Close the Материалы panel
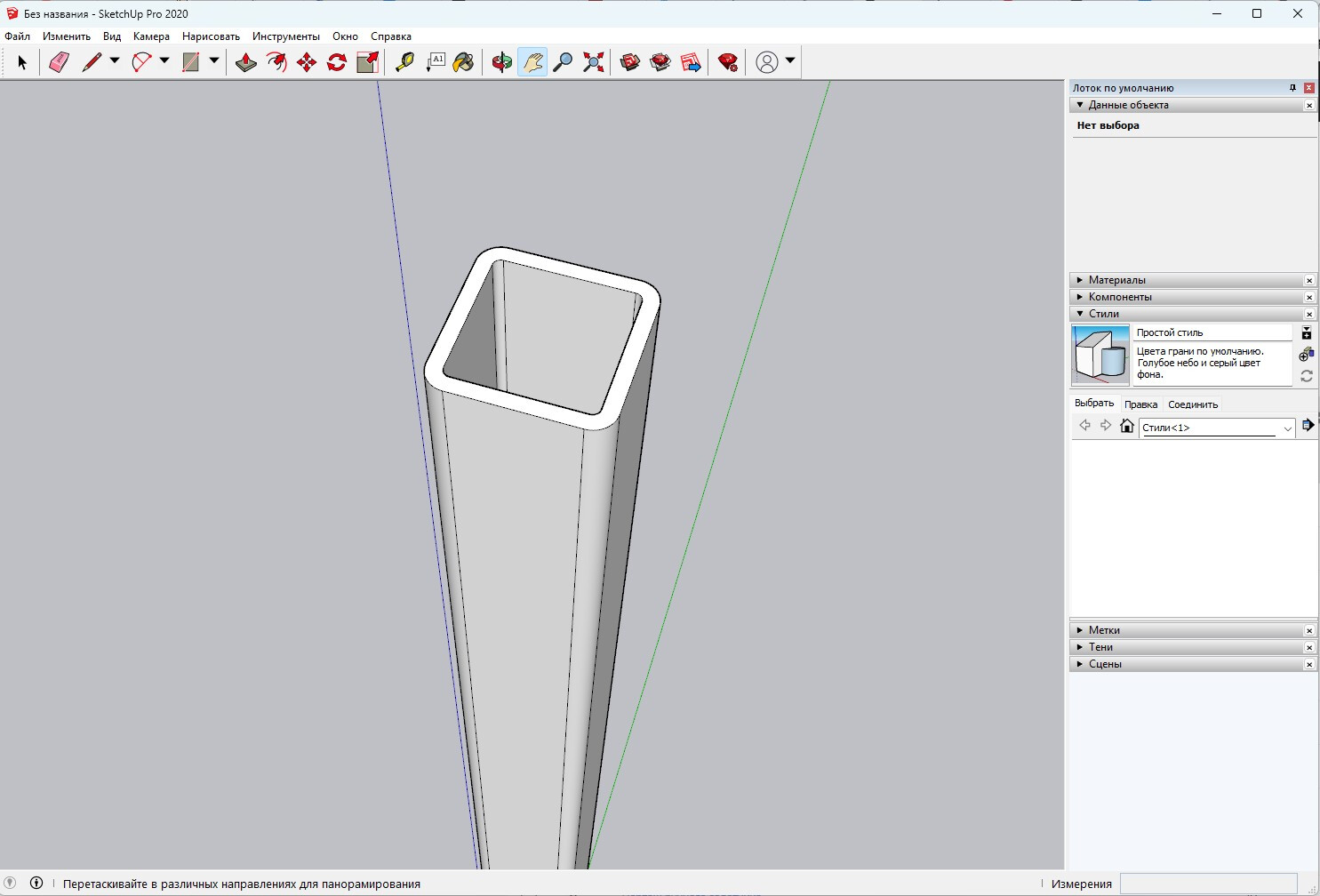This screenshot has height=896, width=1320. tap(1309, 281)
